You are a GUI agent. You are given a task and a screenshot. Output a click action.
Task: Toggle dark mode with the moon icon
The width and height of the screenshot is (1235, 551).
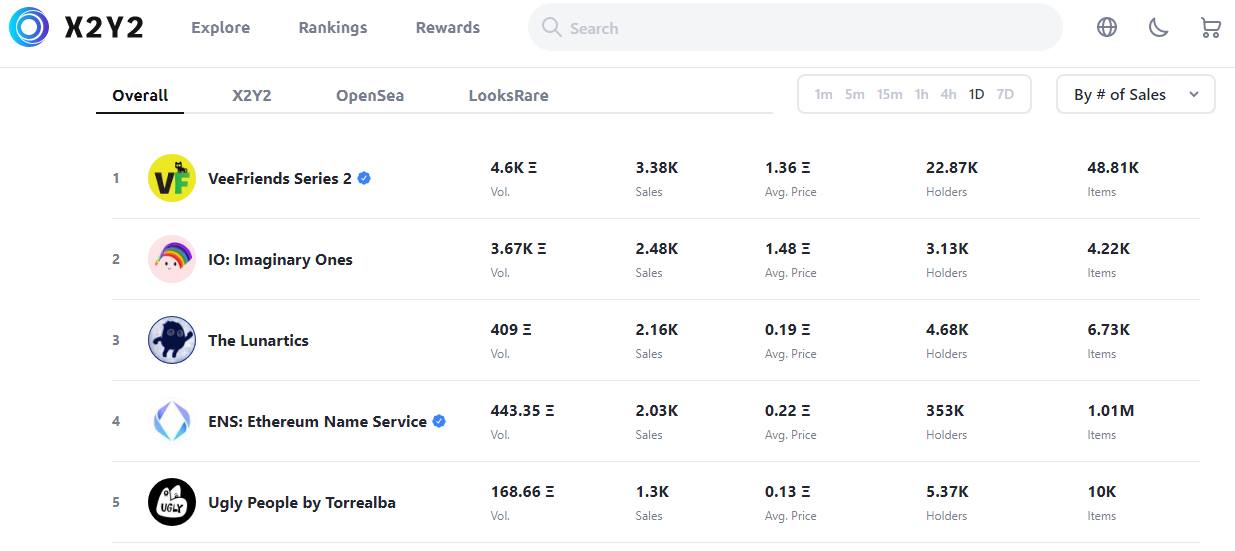pyautogui.click(x=1158, y=28)
